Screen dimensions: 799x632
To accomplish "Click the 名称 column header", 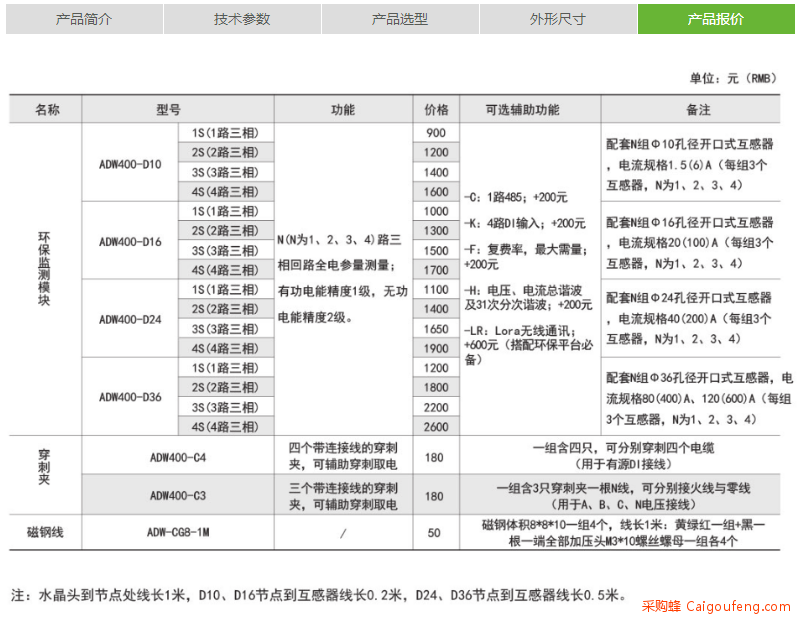I will (x=46, y=109).
